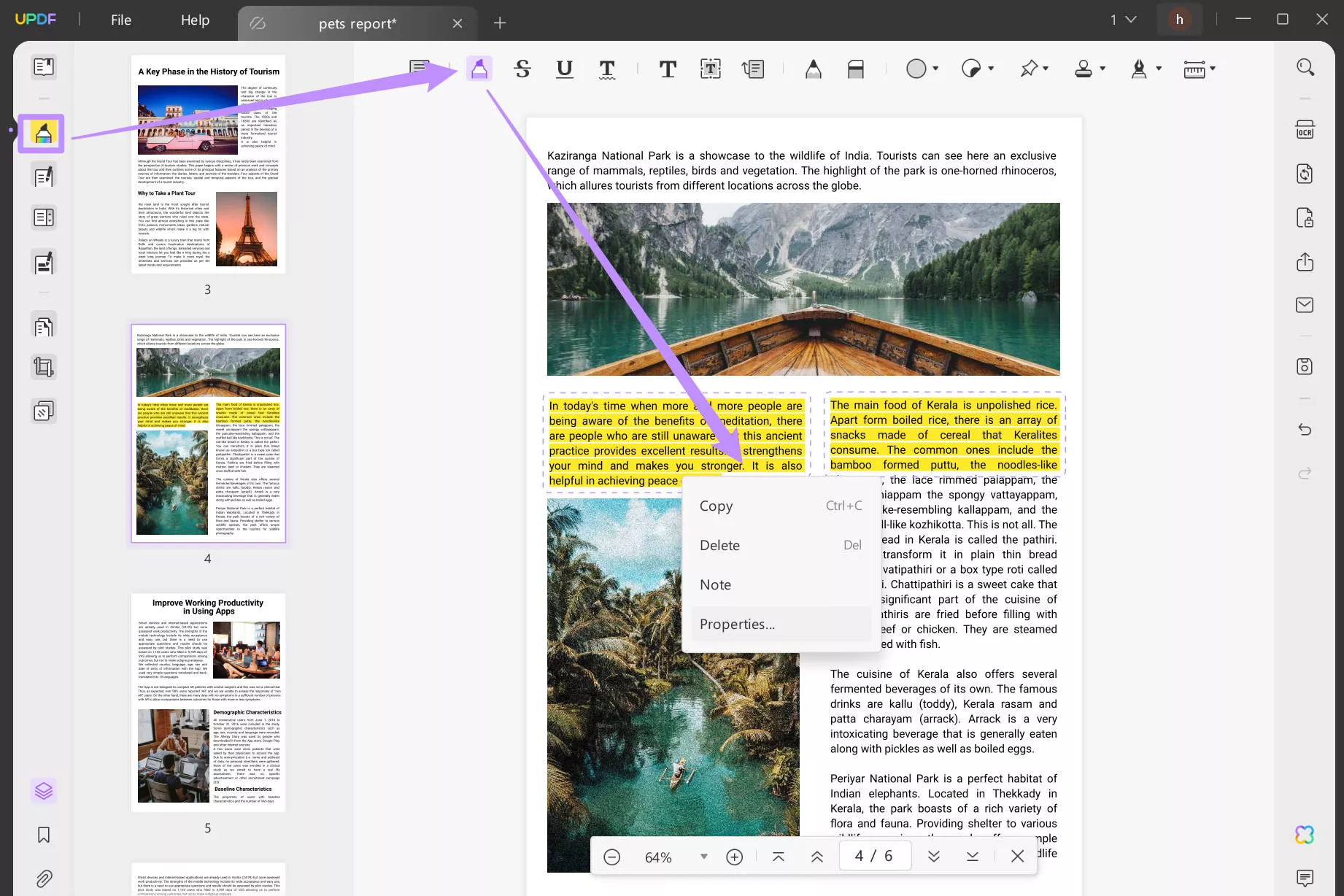The height and width of the screenshot is (896, 1344).
Task: Select the Text Box tool
Action: pyautogui.click(x=711, y=69)
